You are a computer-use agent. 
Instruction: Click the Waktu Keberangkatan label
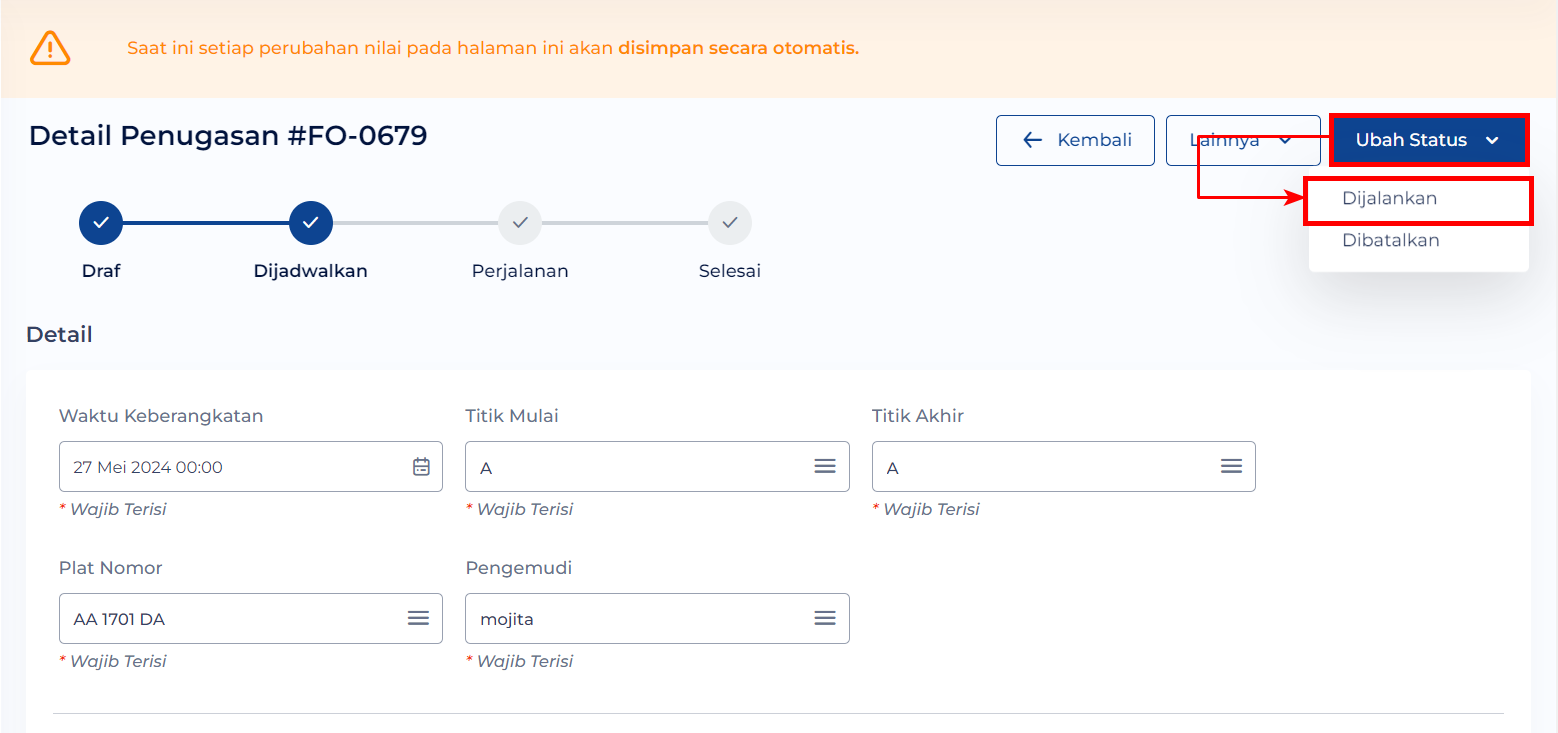click(x=161, y=416)
